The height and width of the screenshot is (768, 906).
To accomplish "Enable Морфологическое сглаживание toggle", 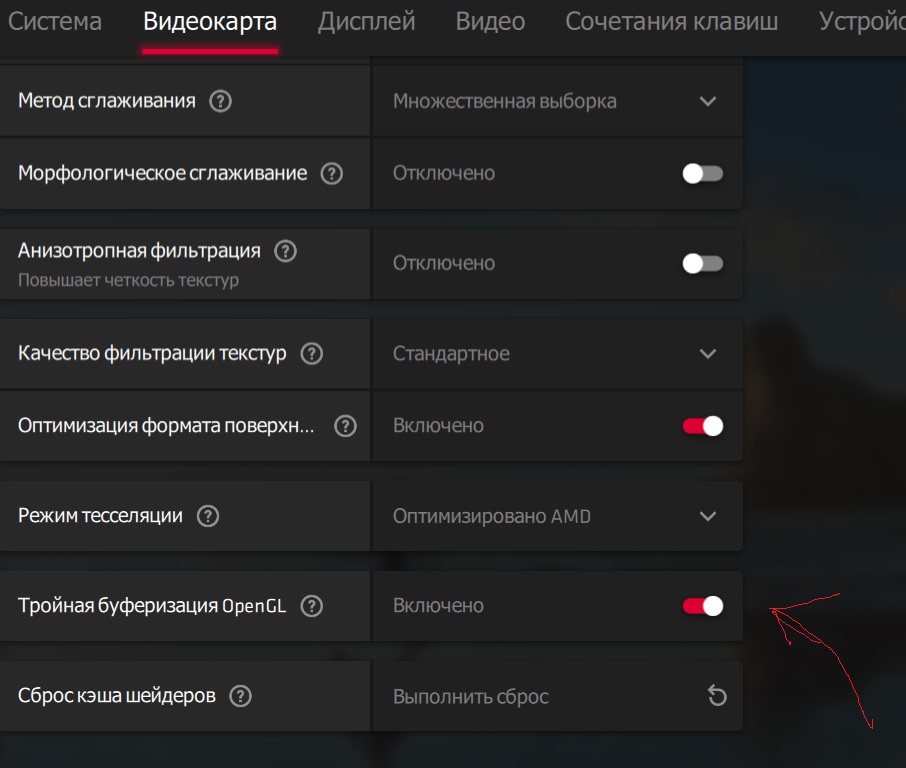I will [x=702, y=173].
